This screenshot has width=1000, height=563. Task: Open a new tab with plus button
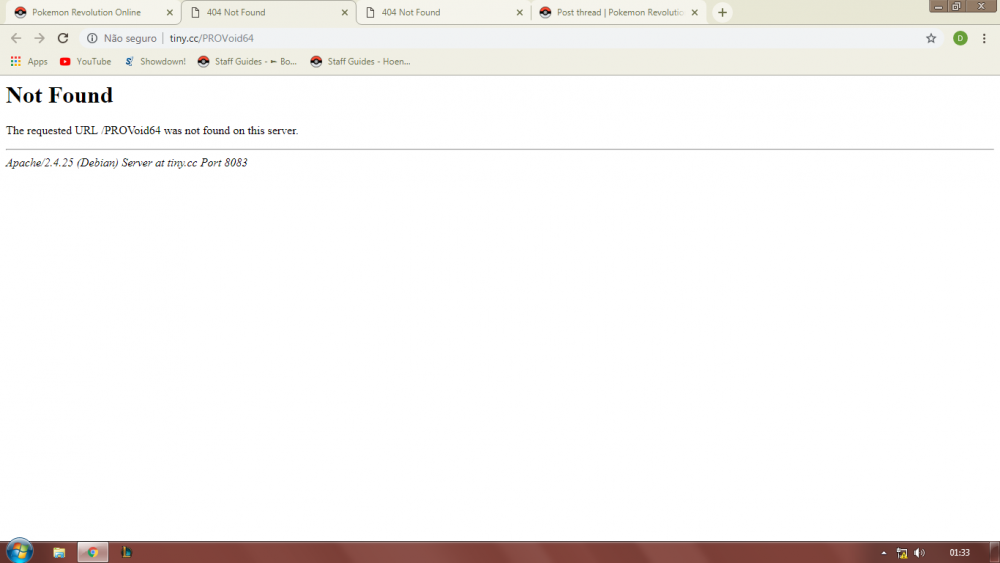(x=722, y=13)
